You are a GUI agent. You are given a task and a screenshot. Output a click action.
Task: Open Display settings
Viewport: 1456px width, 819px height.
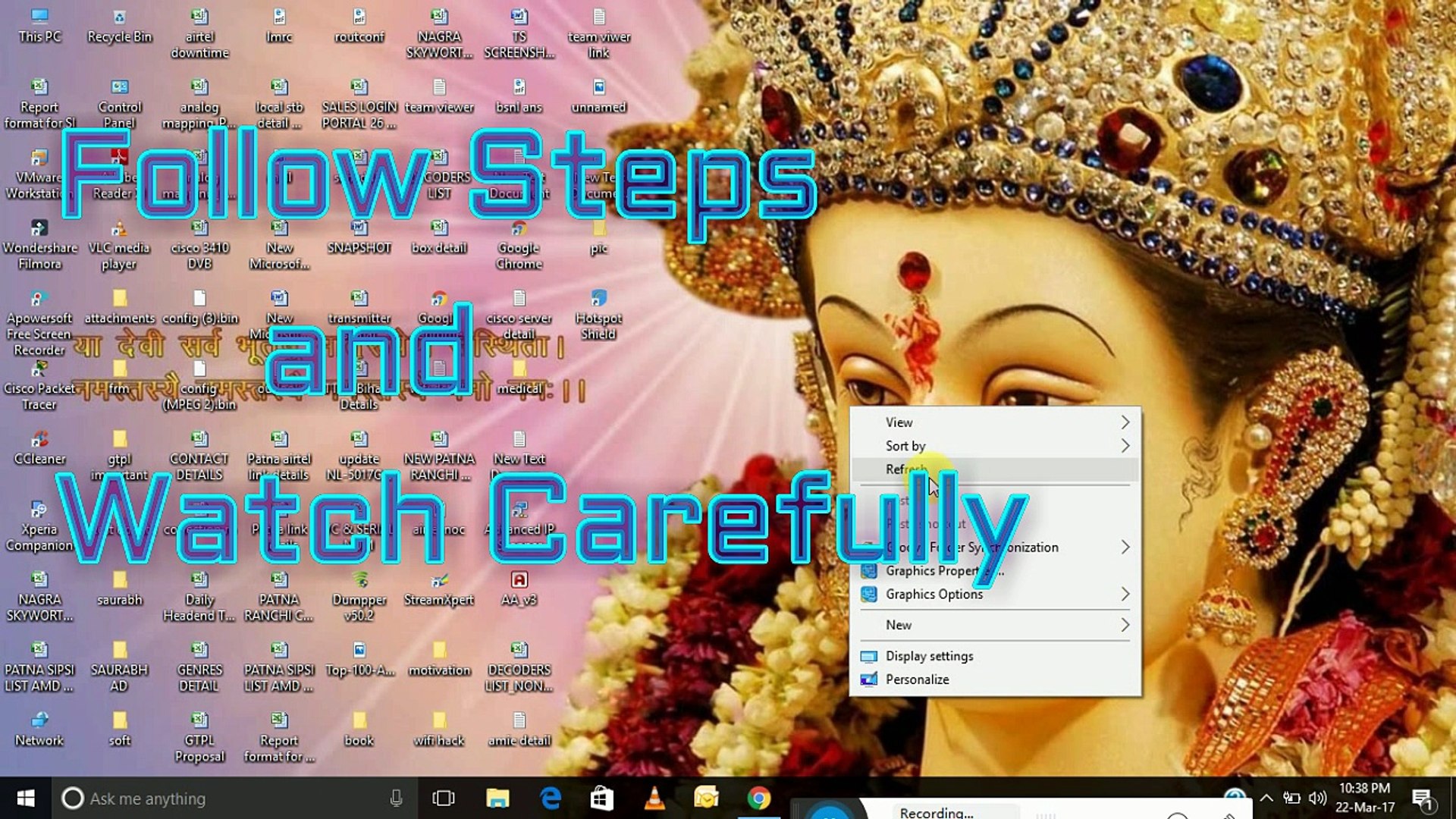click(x=928, y=656)
